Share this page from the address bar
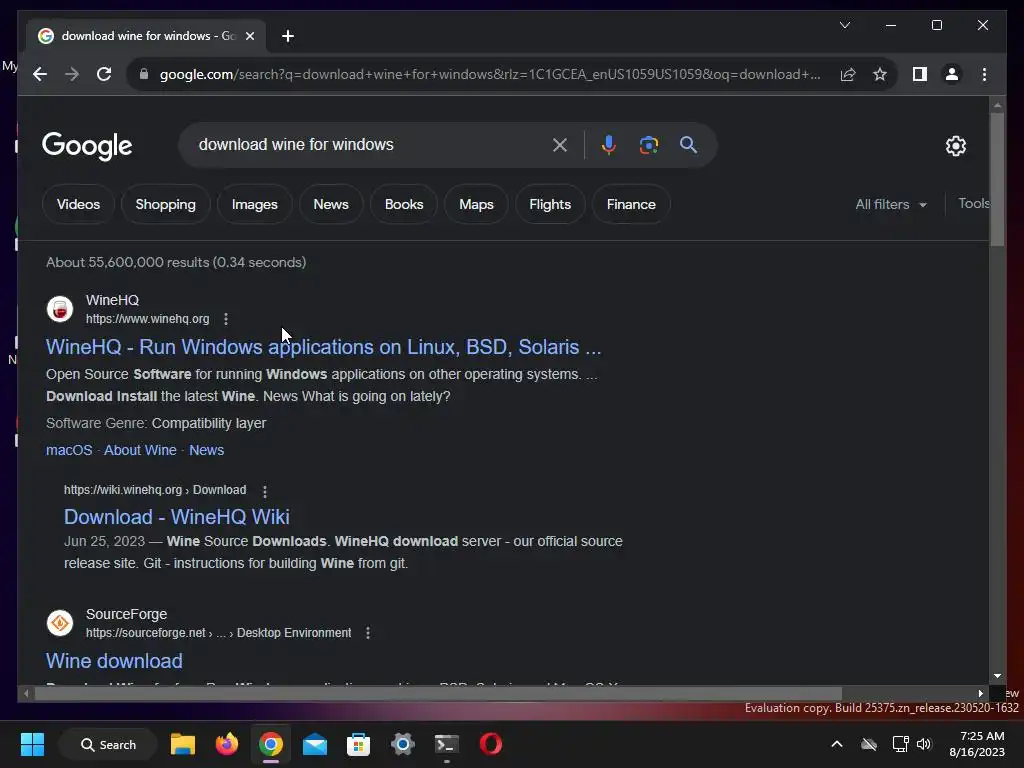Screen dimensions: 1024x768 [x=848, y=74]
